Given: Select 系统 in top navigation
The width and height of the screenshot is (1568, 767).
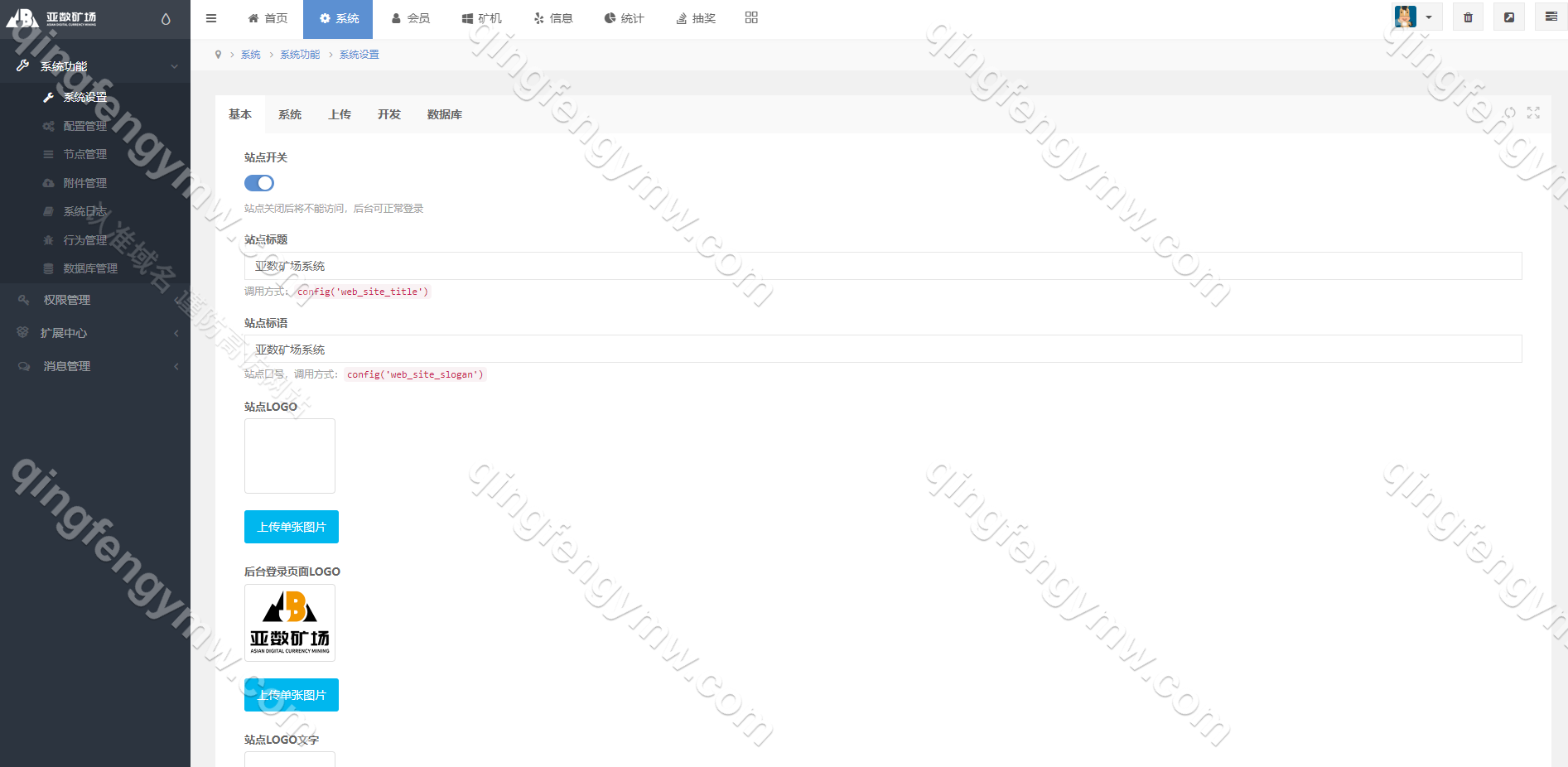Looking at the screenshot, I should (x=338, y=18).
